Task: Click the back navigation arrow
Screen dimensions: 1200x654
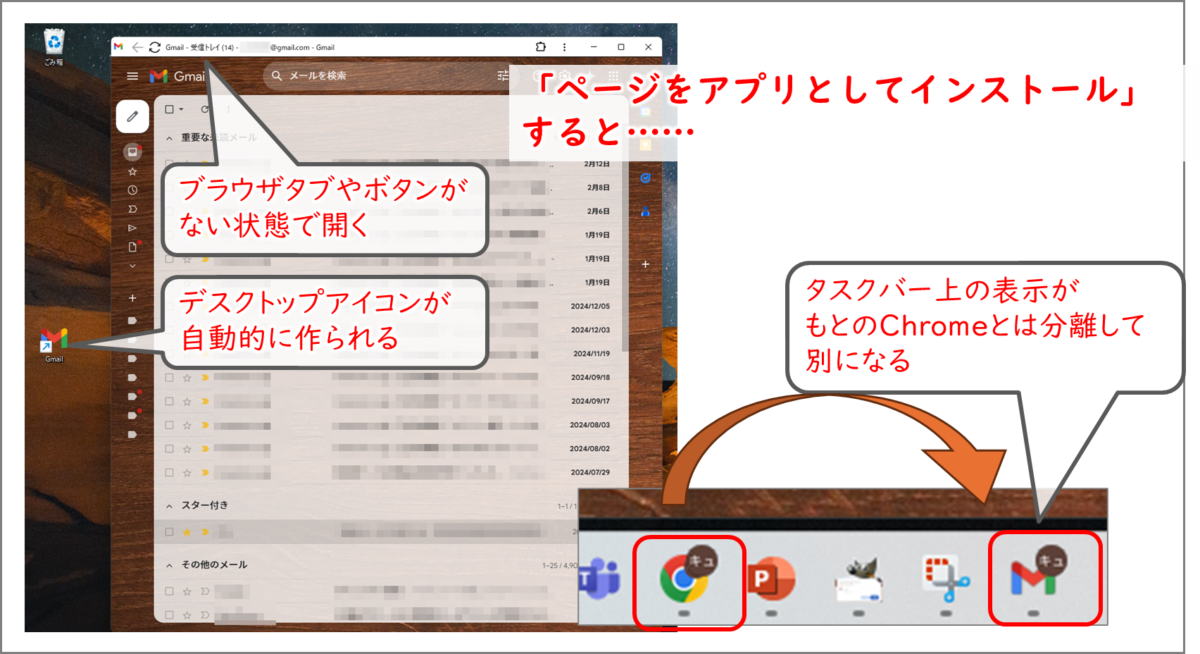Action: pyautogui.click(x=139, y=46)
